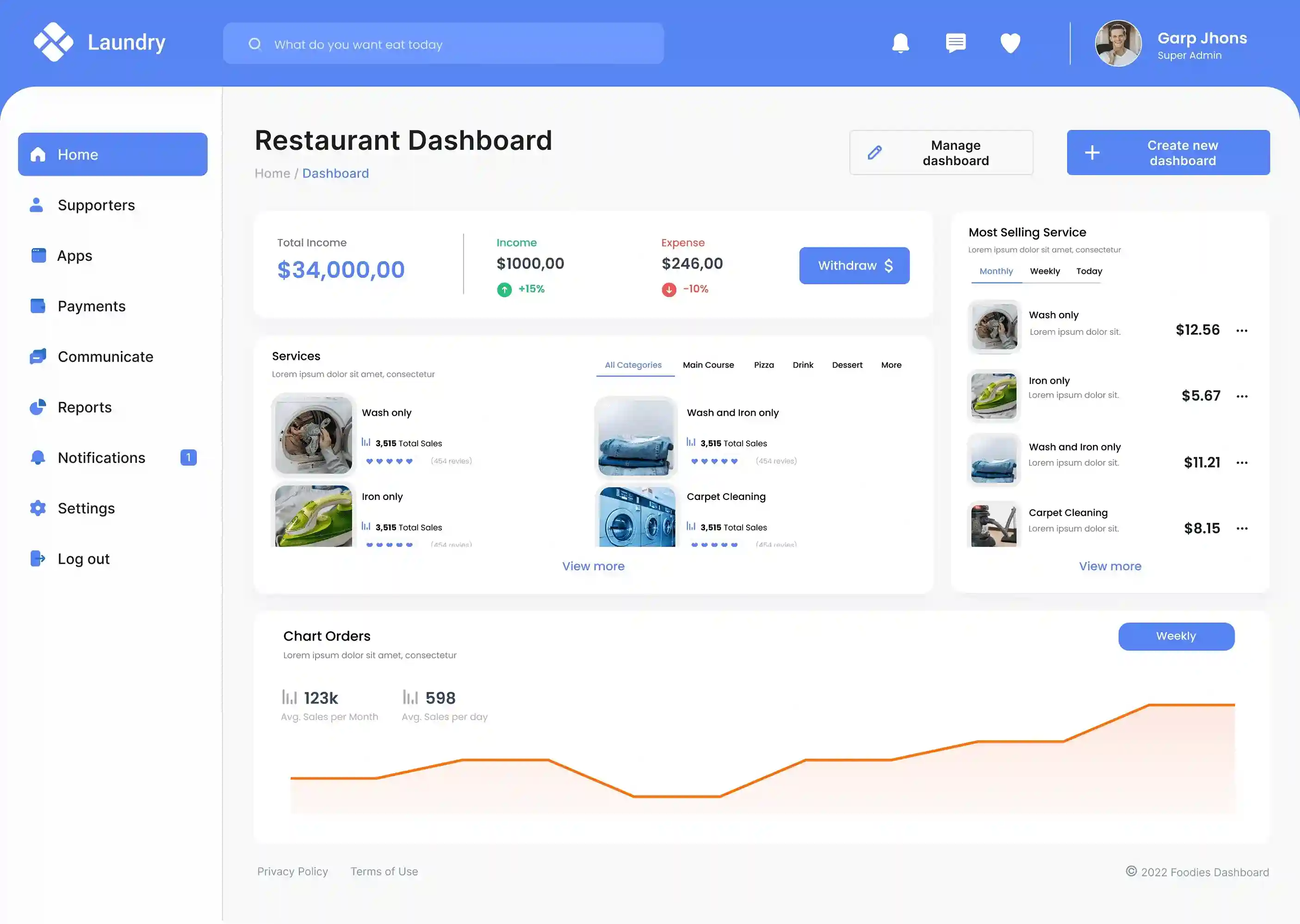Click the sidebar Notifications bell icon
This screenshot has width=1300, height=924.
pyautogui.click(x=37, y=457)
